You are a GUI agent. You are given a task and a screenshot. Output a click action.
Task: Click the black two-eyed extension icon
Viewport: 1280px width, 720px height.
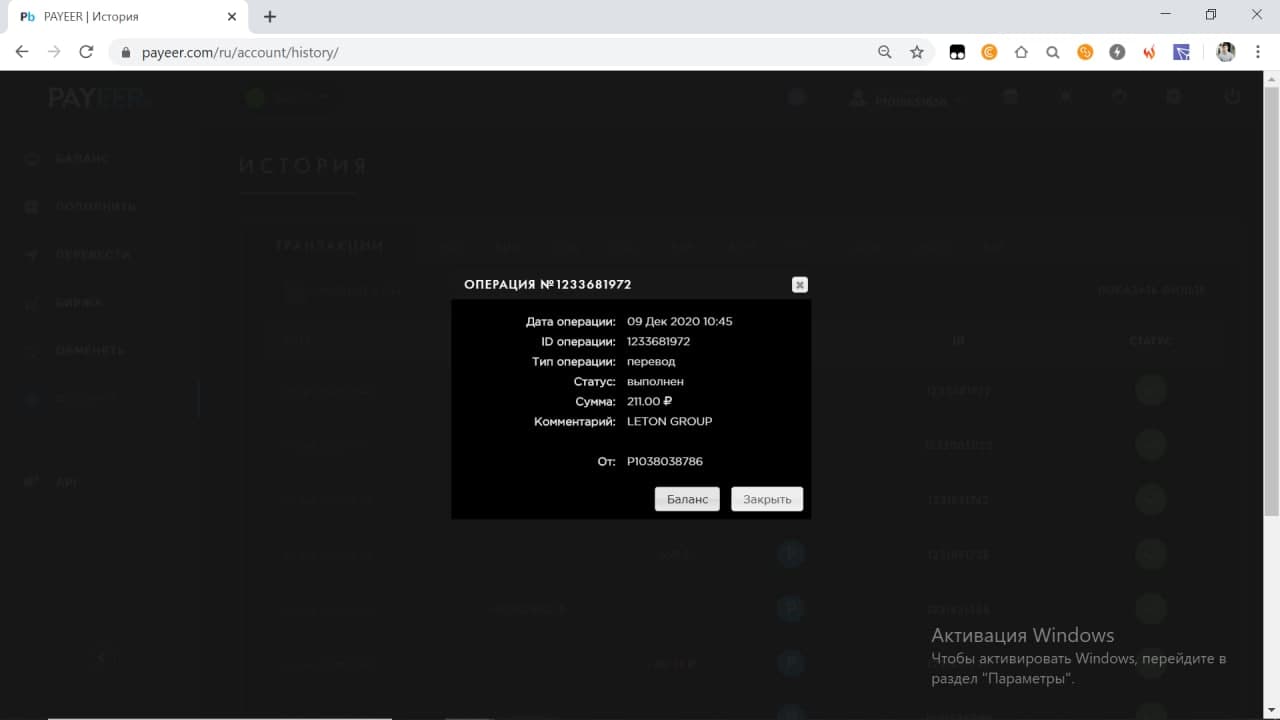coord(957,52)
